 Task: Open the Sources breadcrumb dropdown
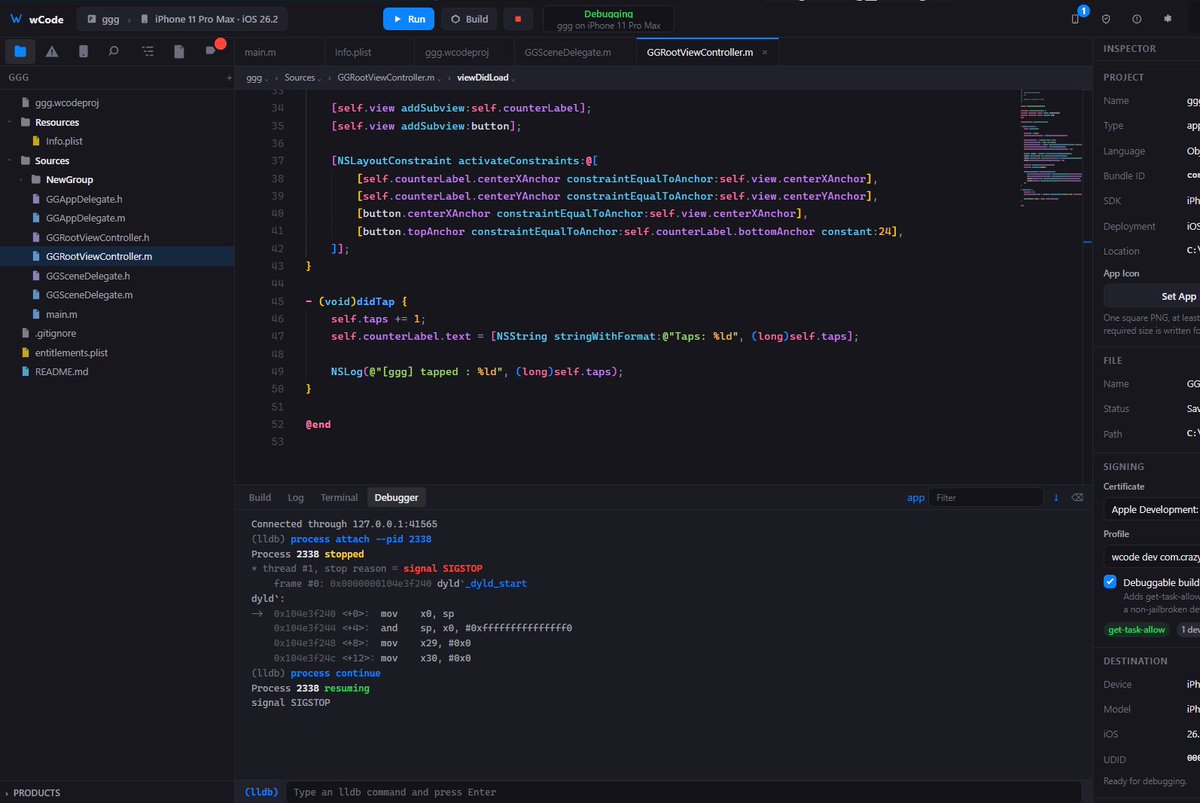(302, 77)
